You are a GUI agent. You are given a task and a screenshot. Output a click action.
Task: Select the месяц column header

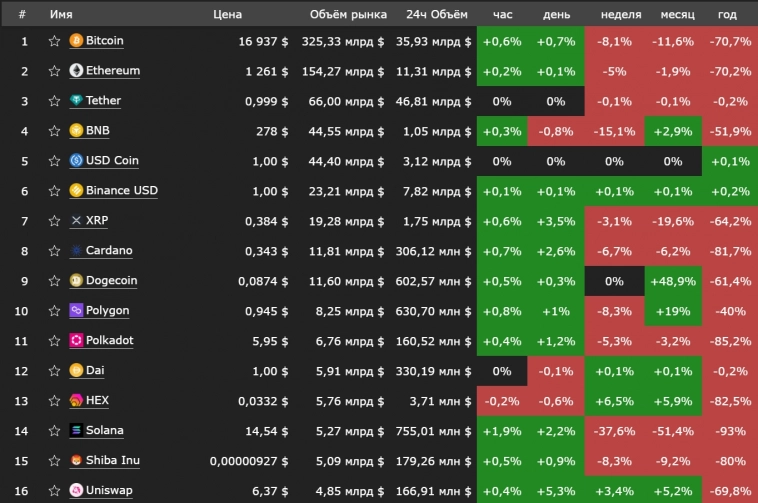point(678,14)
